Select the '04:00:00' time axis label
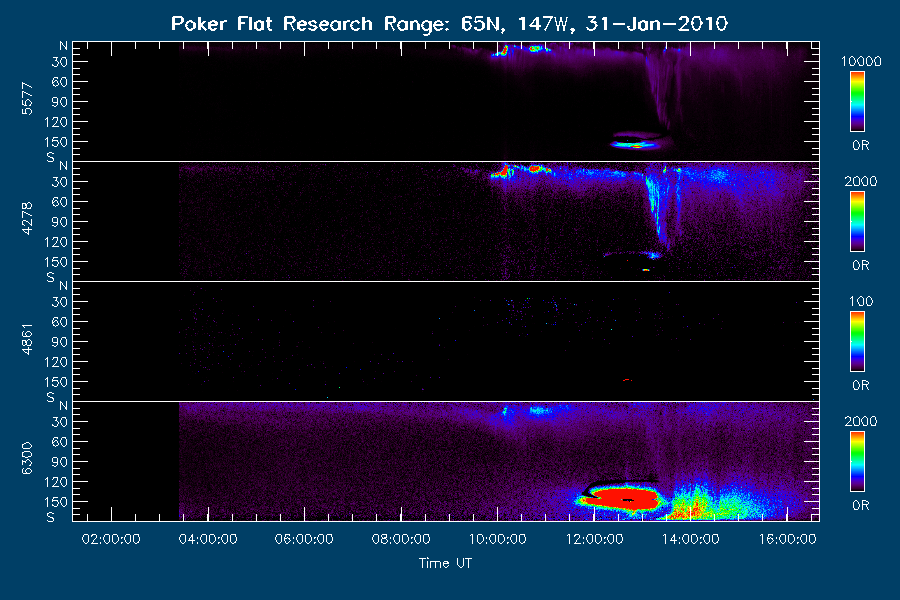Image resolution: width=900 pixels, height=600 pixels. pos(208,539)
